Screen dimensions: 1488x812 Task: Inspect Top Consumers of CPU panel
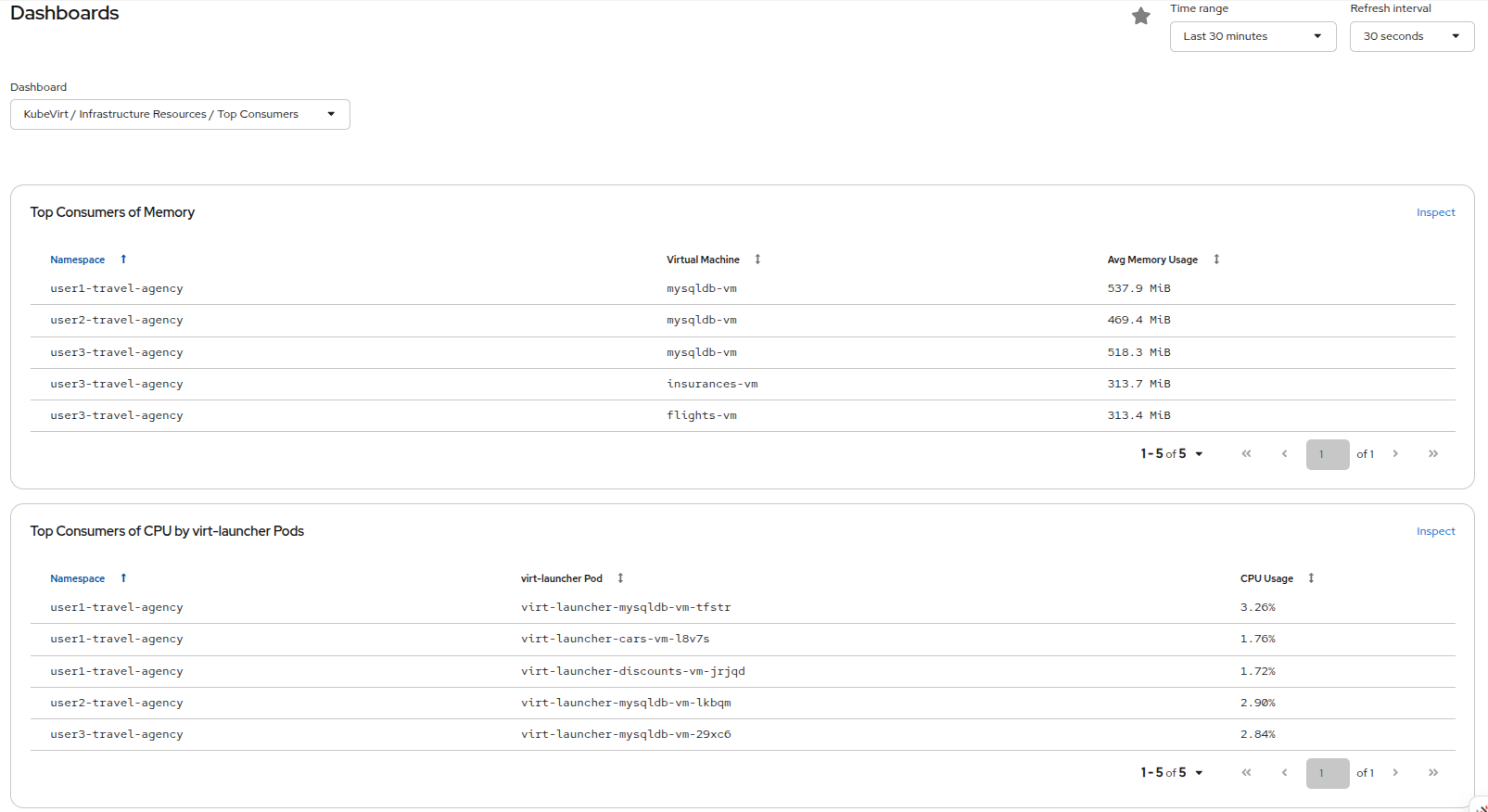tap(1435, 531)
